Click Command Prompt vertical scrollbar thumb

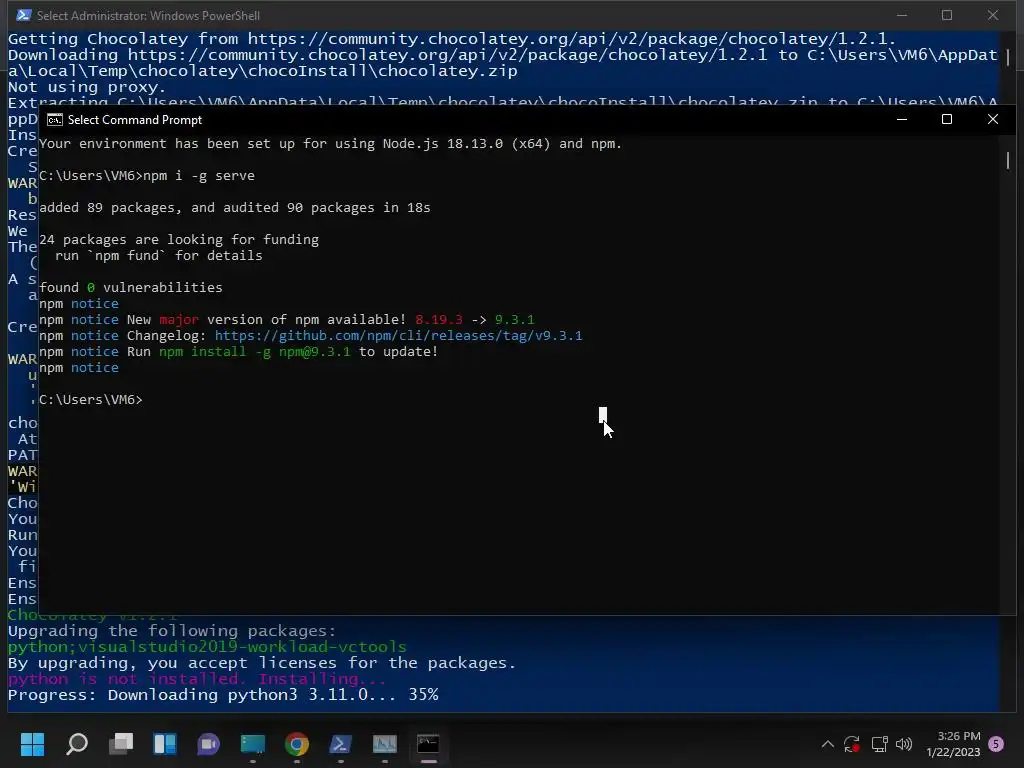coord(1008,160)
